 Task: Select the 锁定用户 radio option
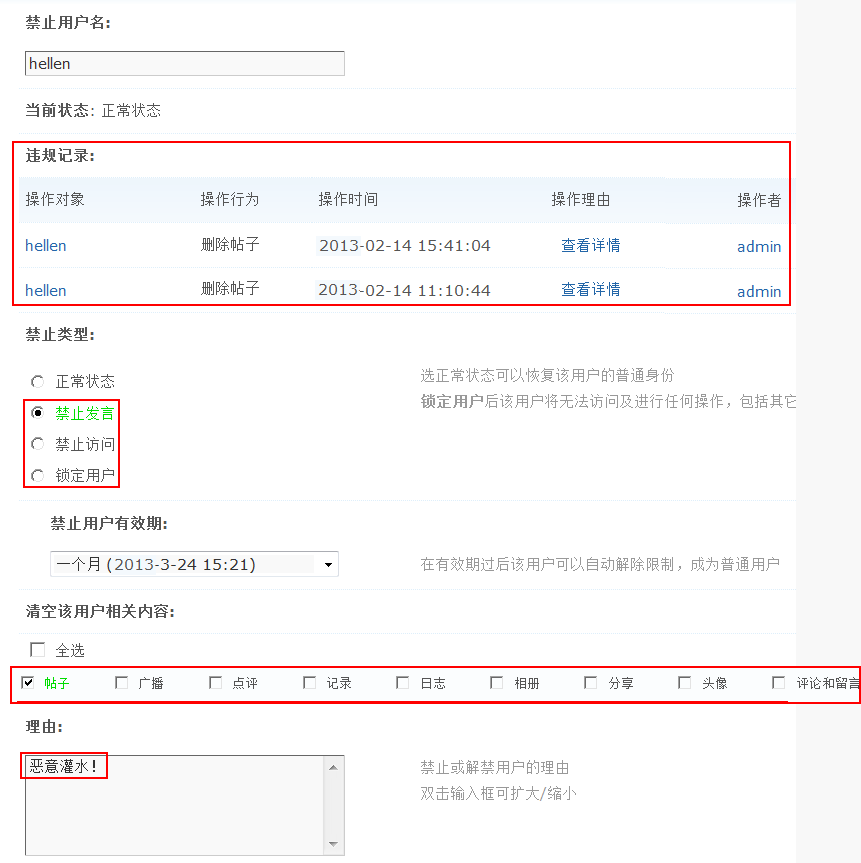click(x=38, y=475)
